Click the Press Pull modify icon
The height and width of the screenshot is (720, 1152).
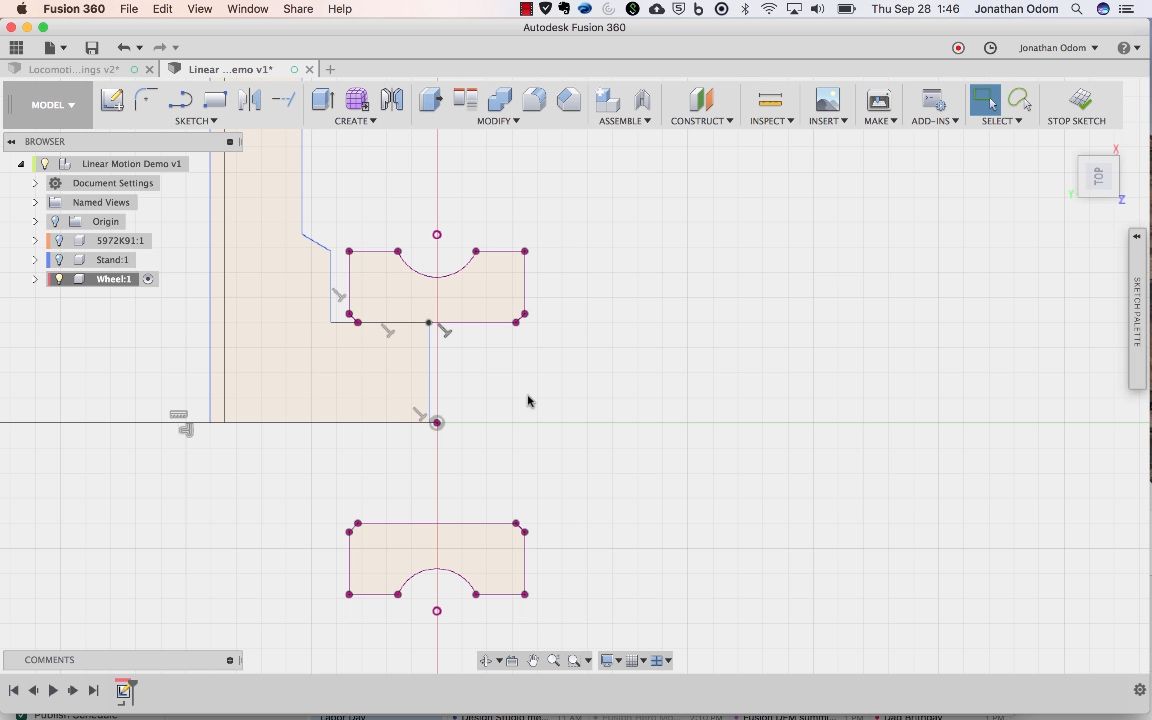(431, 99)
